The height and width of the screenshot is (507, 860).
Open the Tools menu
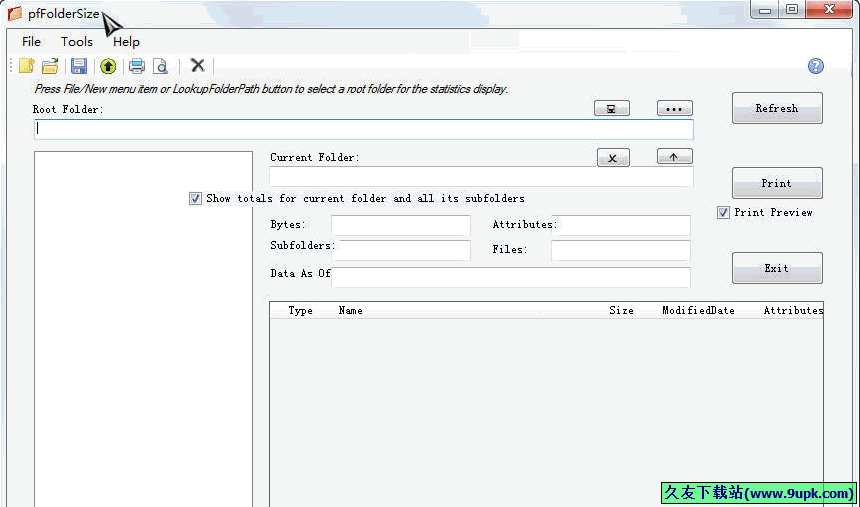tap(77, 42)
